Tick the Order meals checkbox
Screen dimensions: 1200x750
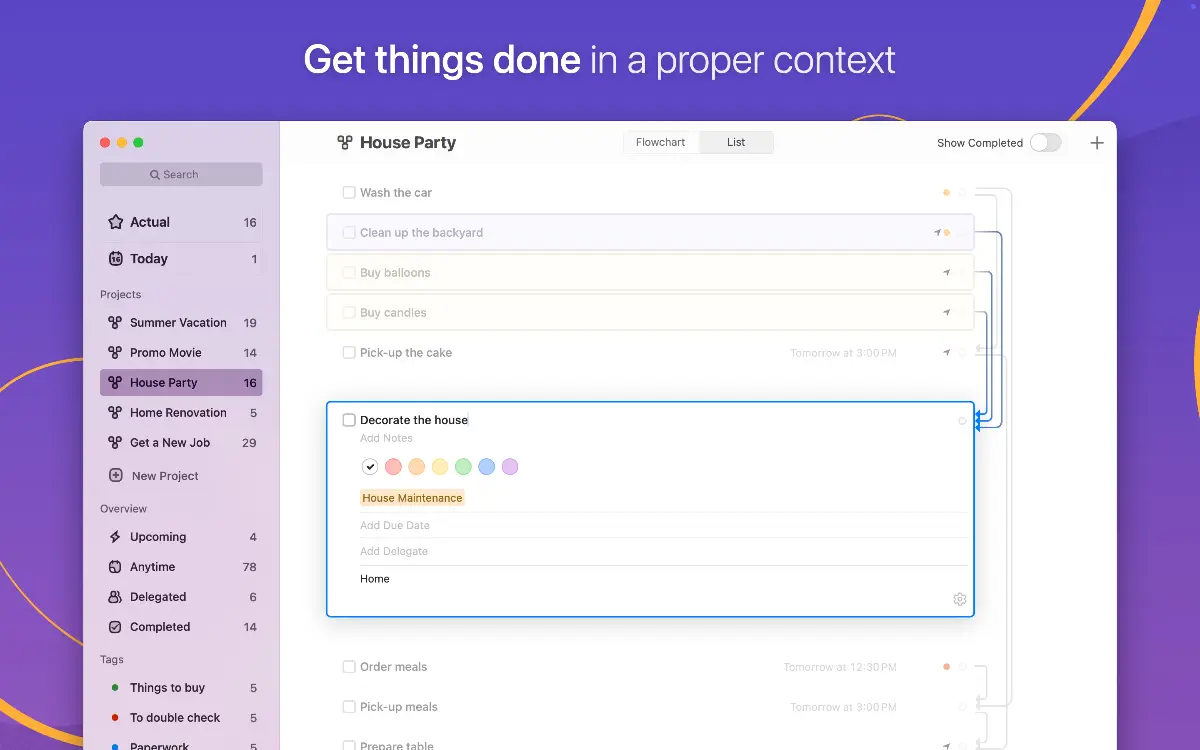[349, 667]
